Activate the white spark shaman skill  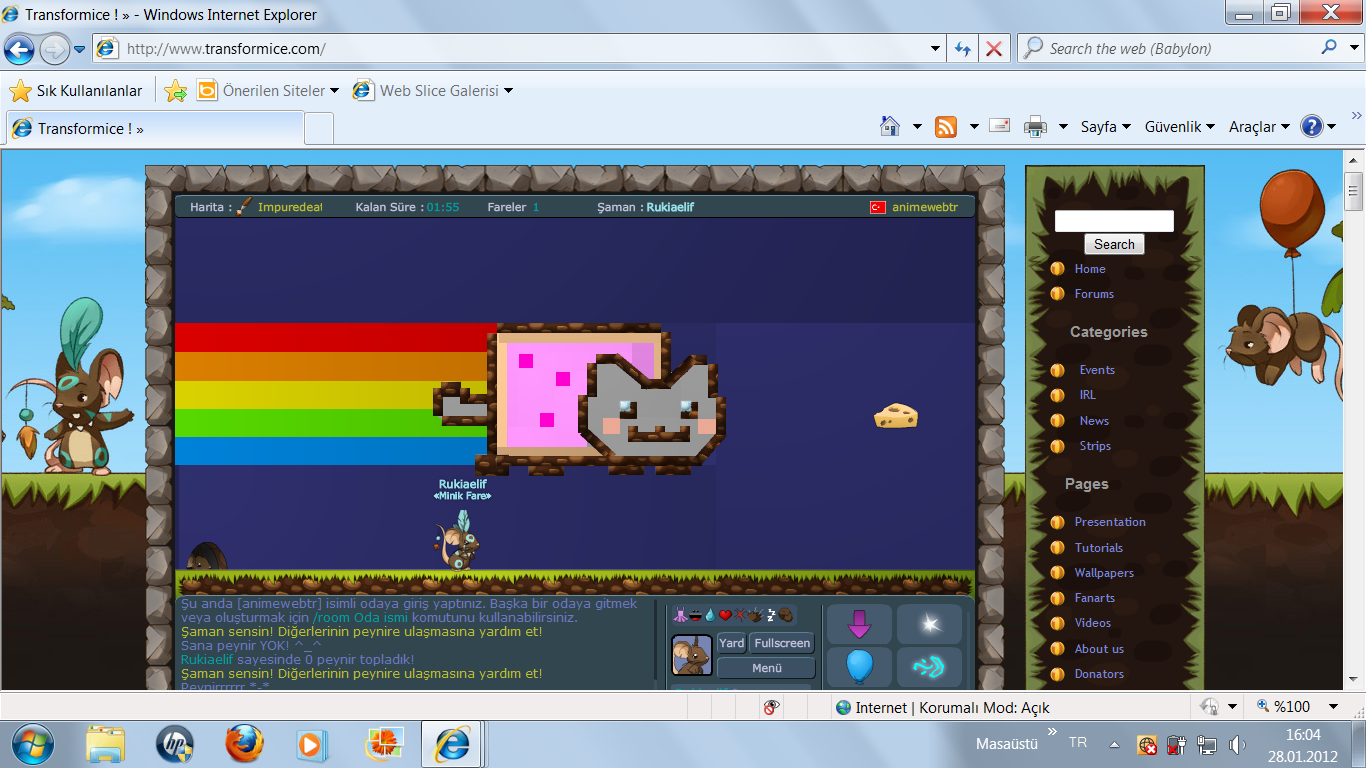coord(930,624)
